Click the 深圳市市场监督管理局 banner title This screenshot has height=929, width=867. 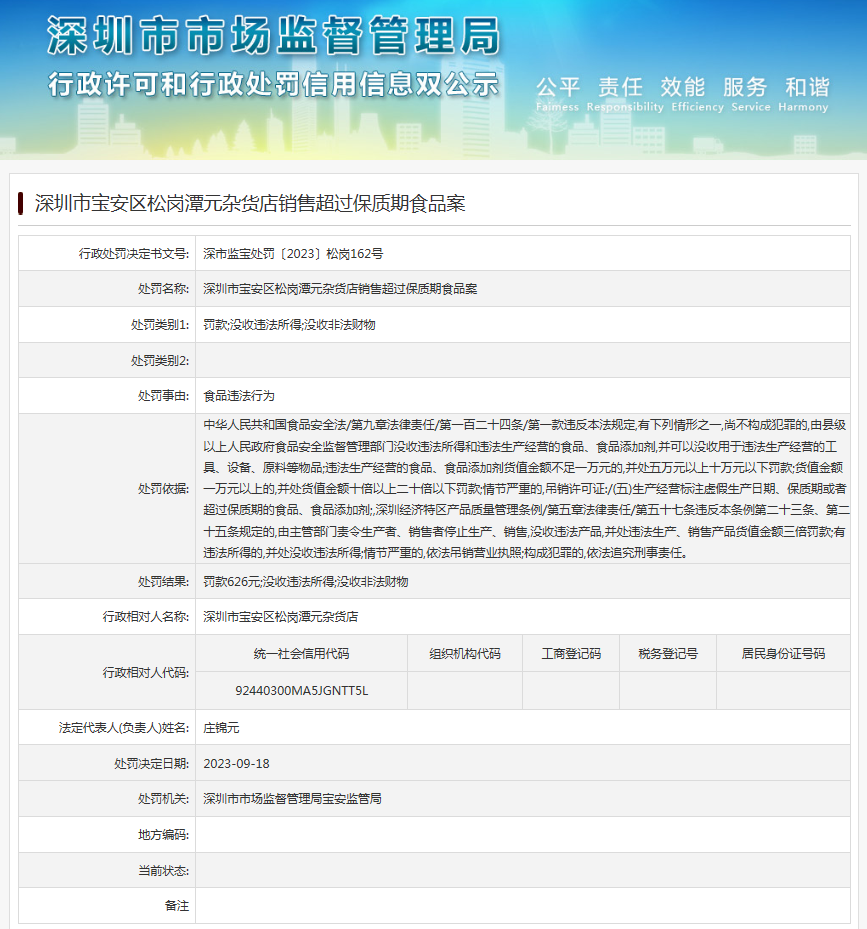pos(272,37)
